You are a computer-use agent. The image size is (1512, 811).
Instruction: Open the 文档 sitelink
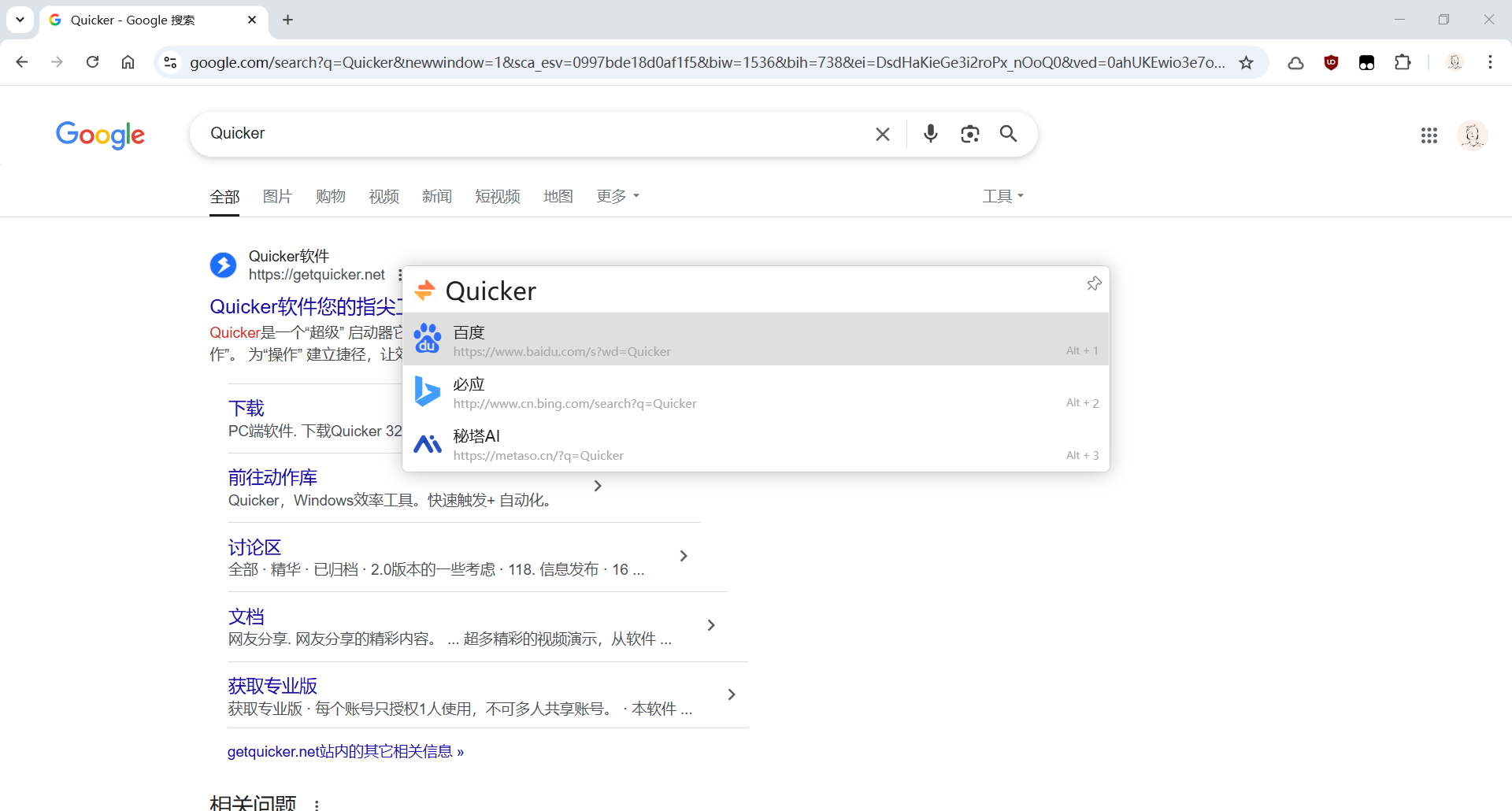[x=246, y=617]
